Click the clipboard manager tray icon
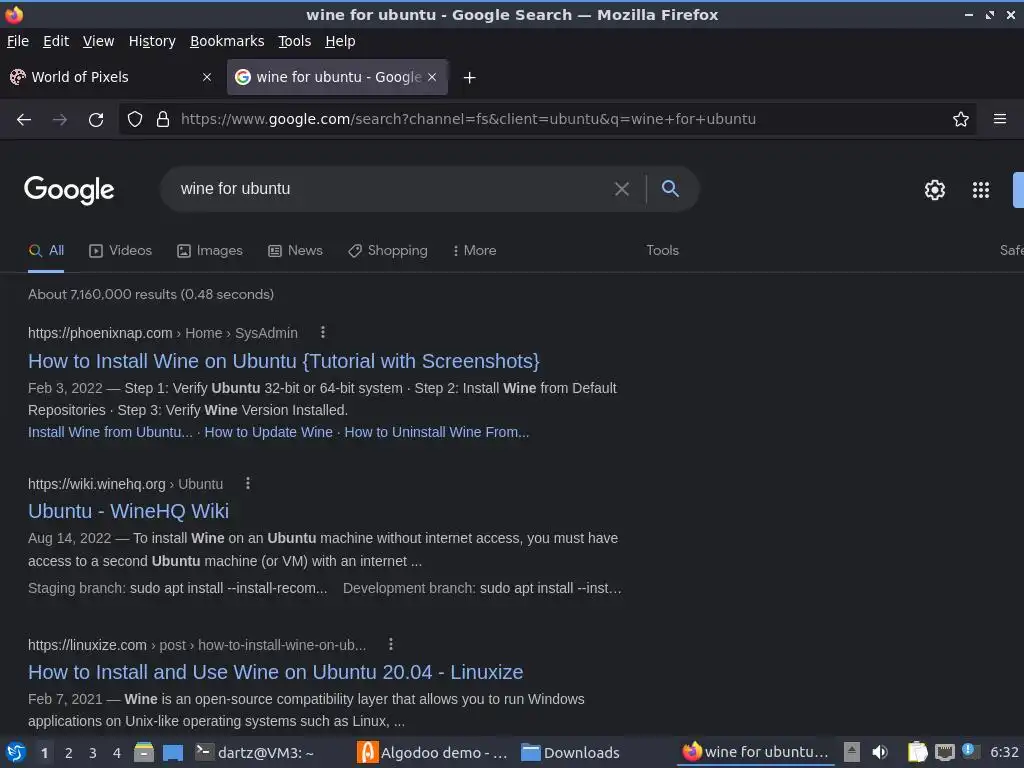Viewport: 1024px width, 768px height. click(x=917, y=752)
